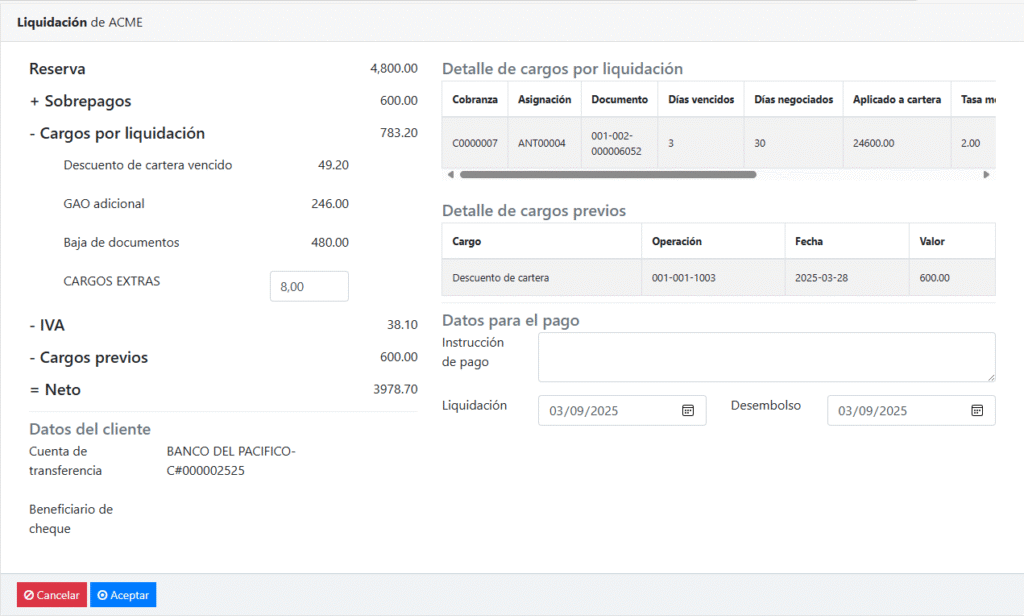Open the Liquidación date calendar picker
The width and height of the screenshot is (1024, 616).
tap(688, 410)
